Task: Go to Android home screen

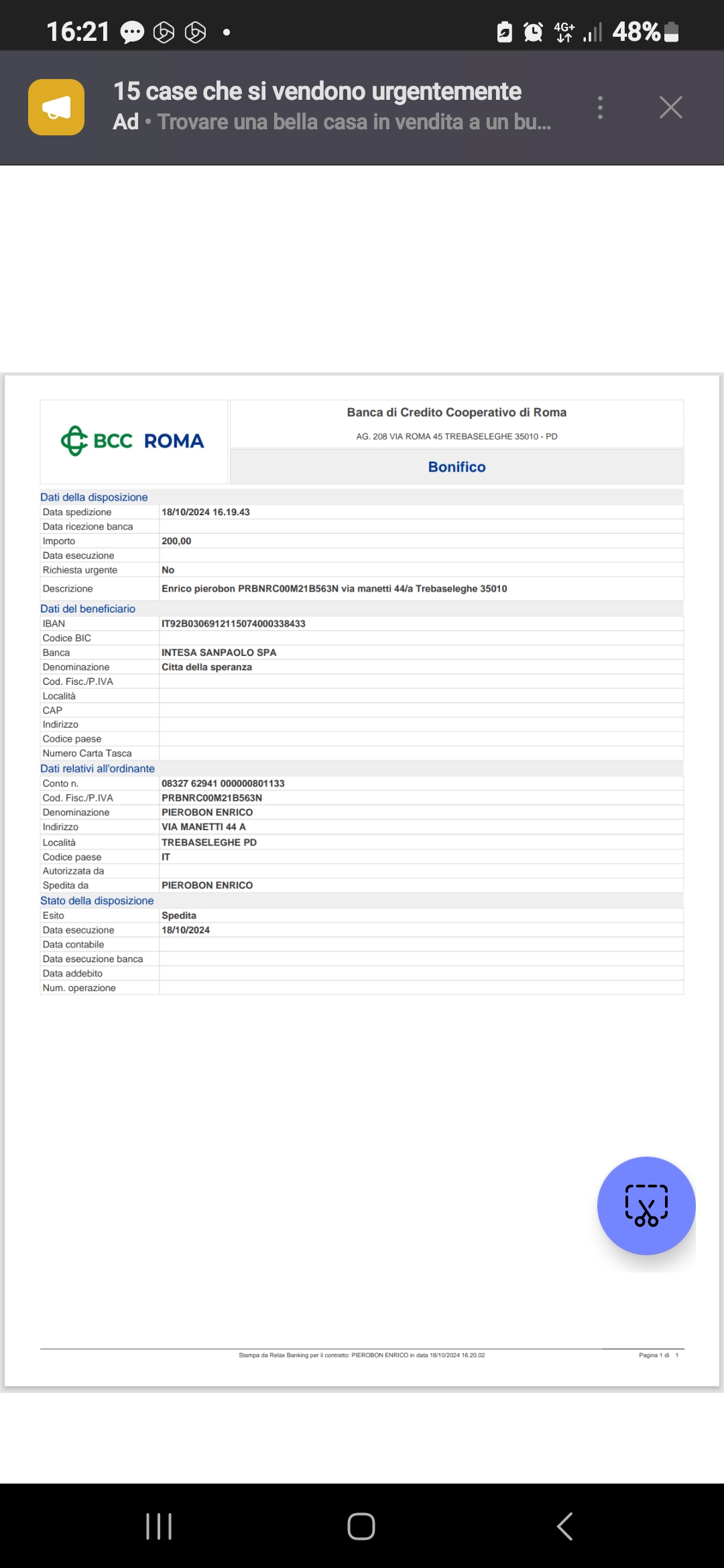Action: click(361, 1526)
